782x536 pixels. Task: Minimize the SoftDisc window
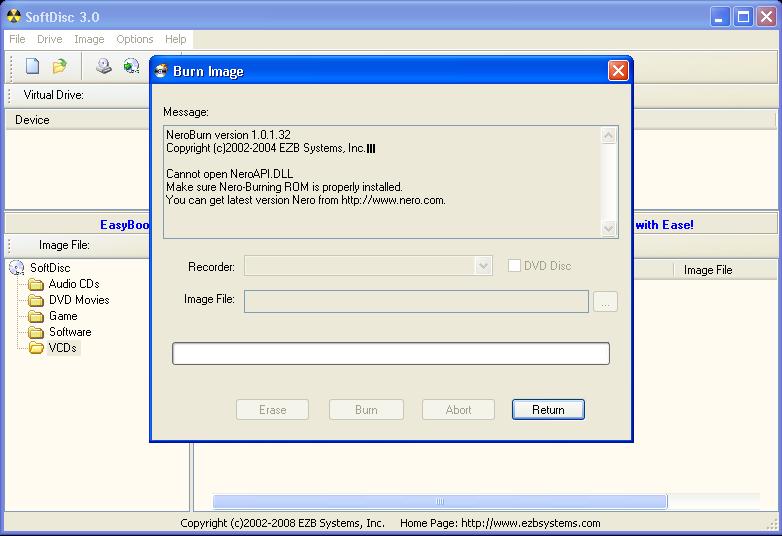click(x=719, y=17)
